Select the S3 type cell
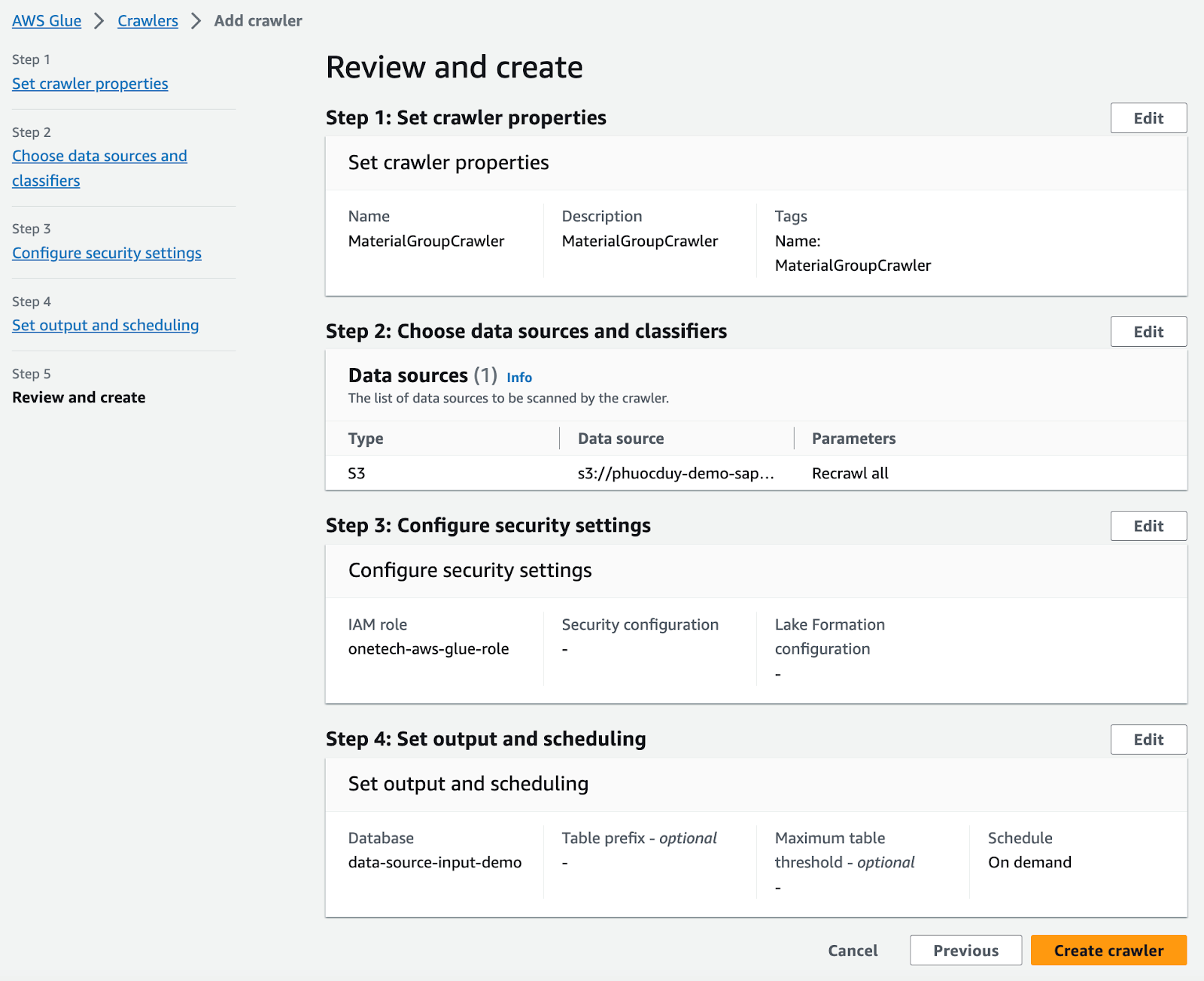This screenshot has width=1204, height=981. [357, 473]
